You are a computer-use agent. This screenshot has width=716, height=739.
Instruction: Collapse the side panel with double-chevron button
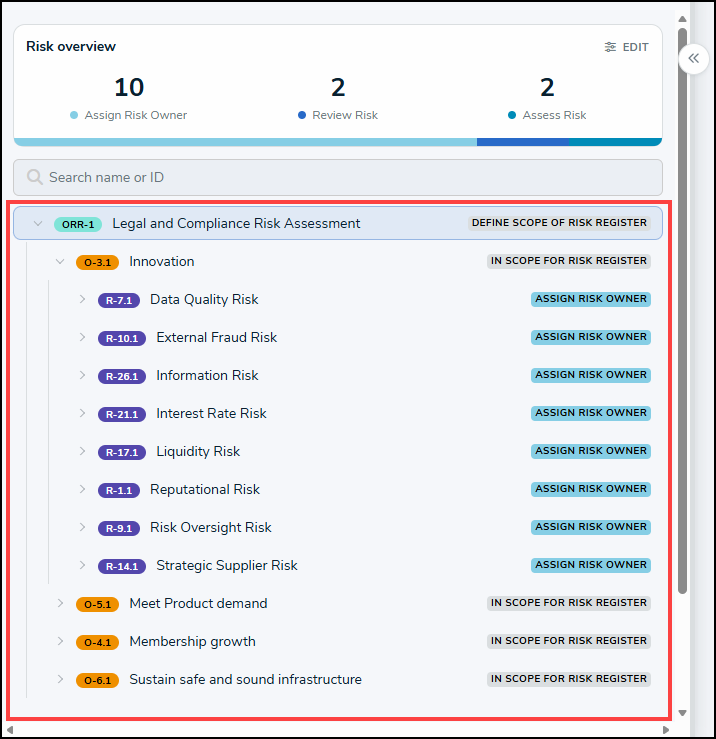click(x=693, y=58)
